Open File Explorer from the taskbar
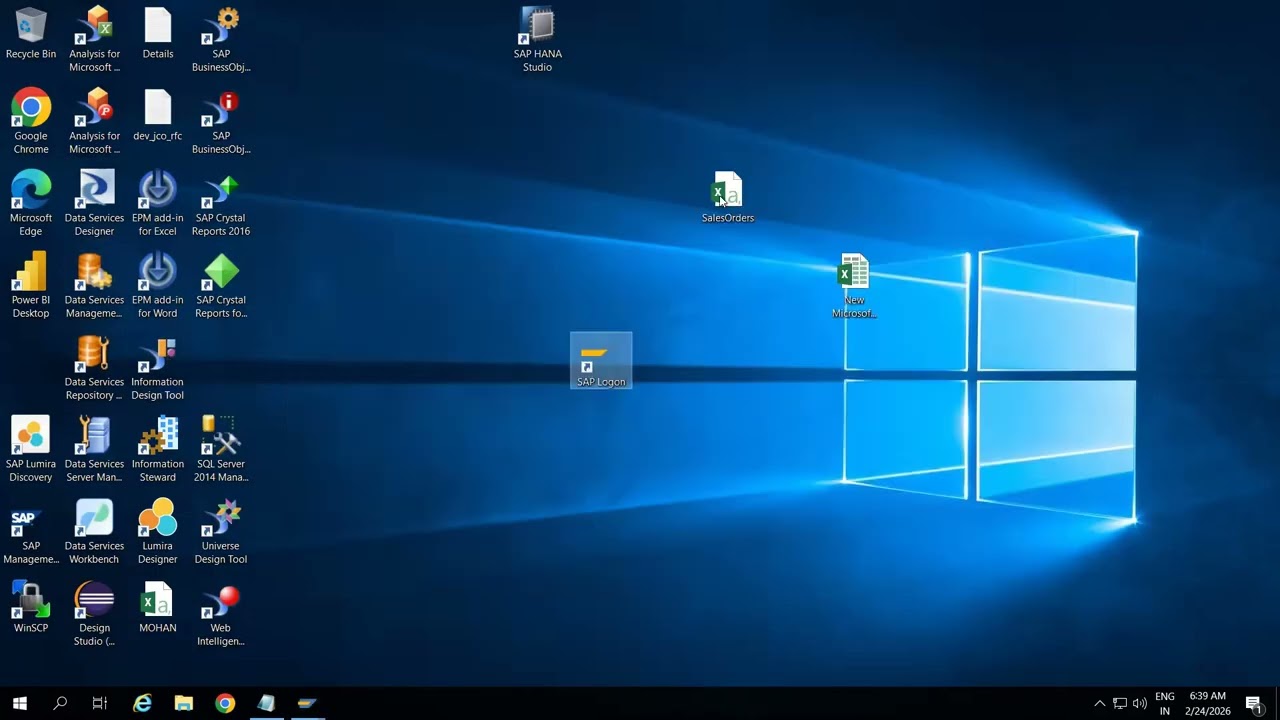Viewport: 1280px width, 720px height. click(x=184, y=703)
